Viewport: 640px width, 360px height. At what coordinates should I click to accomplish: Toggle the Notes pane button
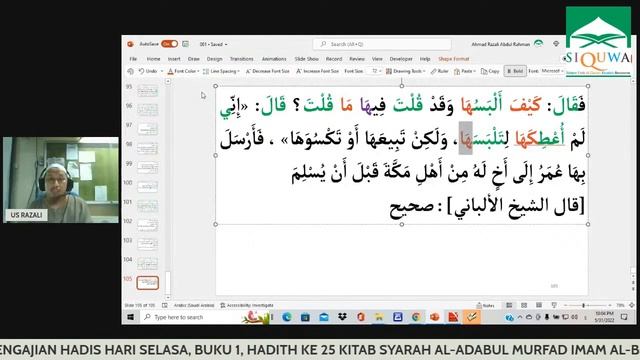point(486,305)
